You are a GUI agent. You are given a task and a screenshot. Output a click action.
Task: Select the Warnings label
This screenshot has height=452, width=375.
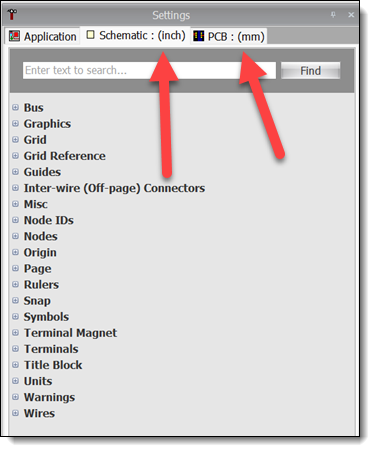click(x=49, y=397)
